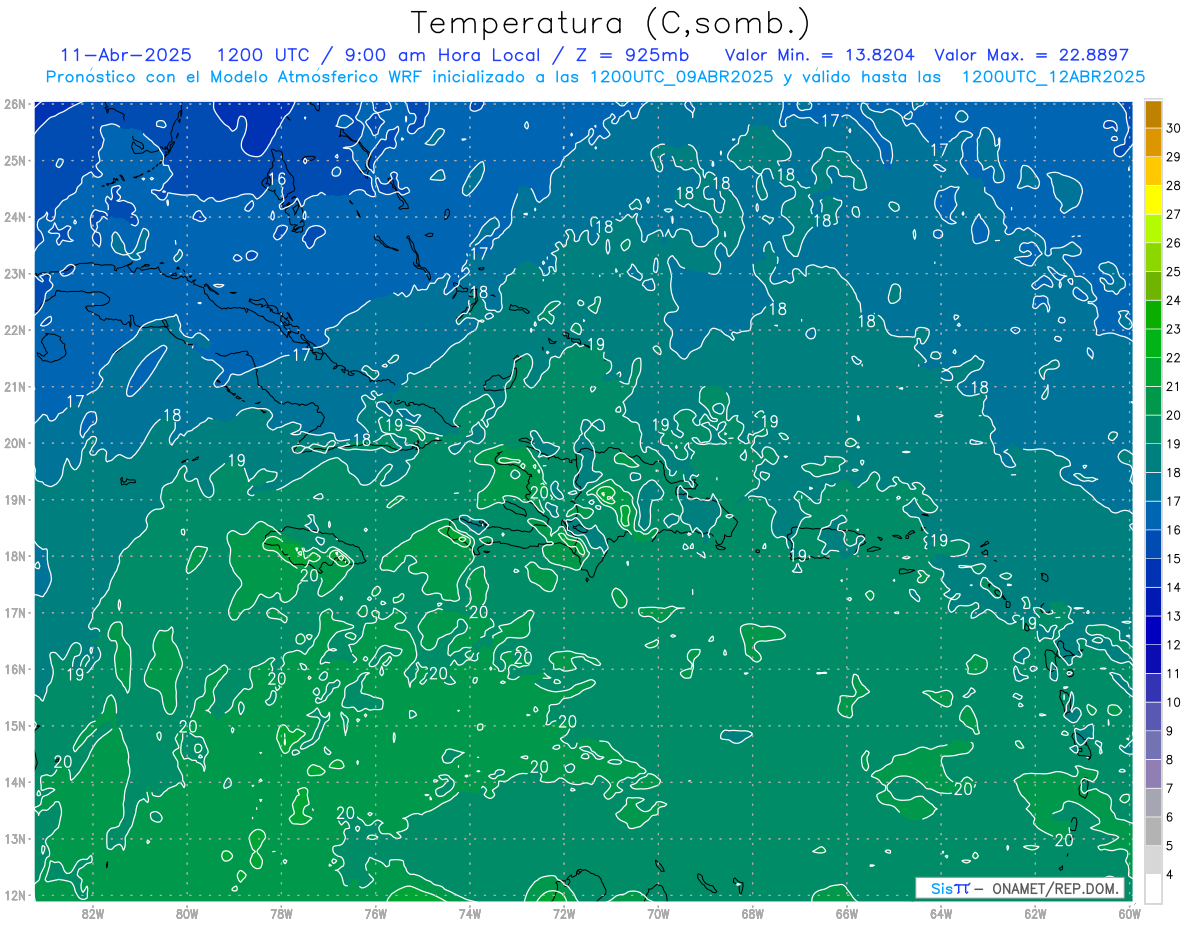Image resolution: width=1200 pixels, height=927 pixels.
Task: Click the '62W' longitude label
Action: pos(1036,913)
